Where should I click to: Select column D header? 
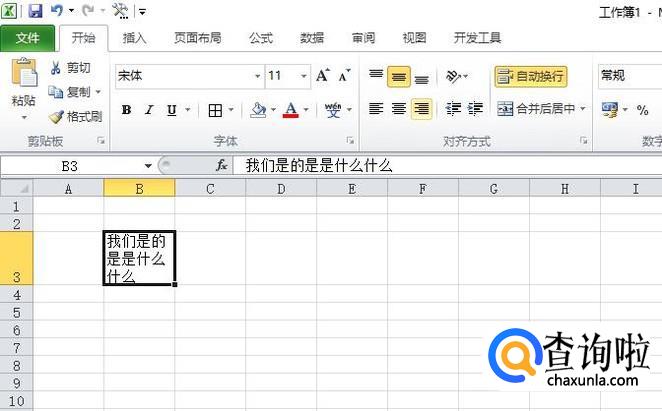281,189
